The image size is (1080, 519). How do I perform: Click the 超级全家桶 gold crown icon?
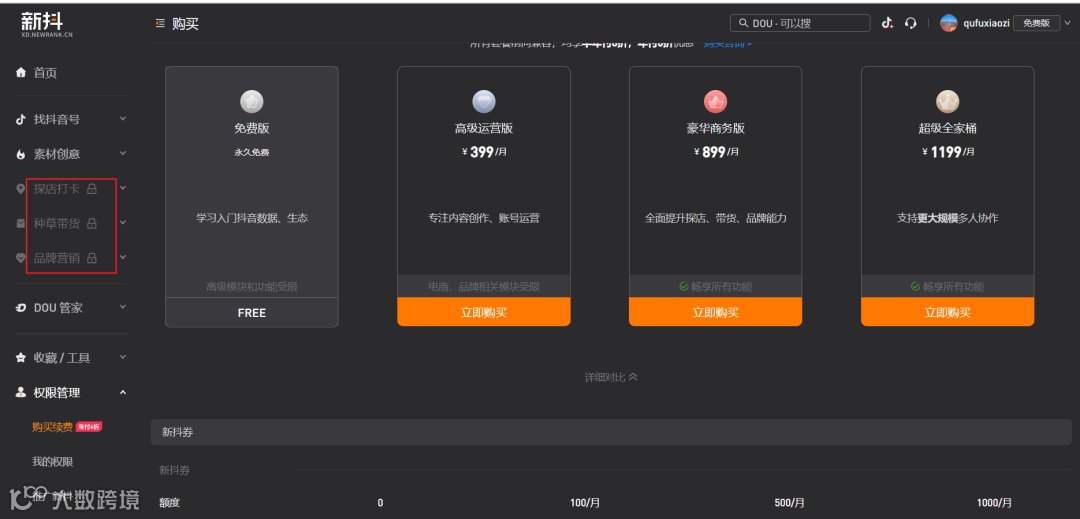point(947,102)
